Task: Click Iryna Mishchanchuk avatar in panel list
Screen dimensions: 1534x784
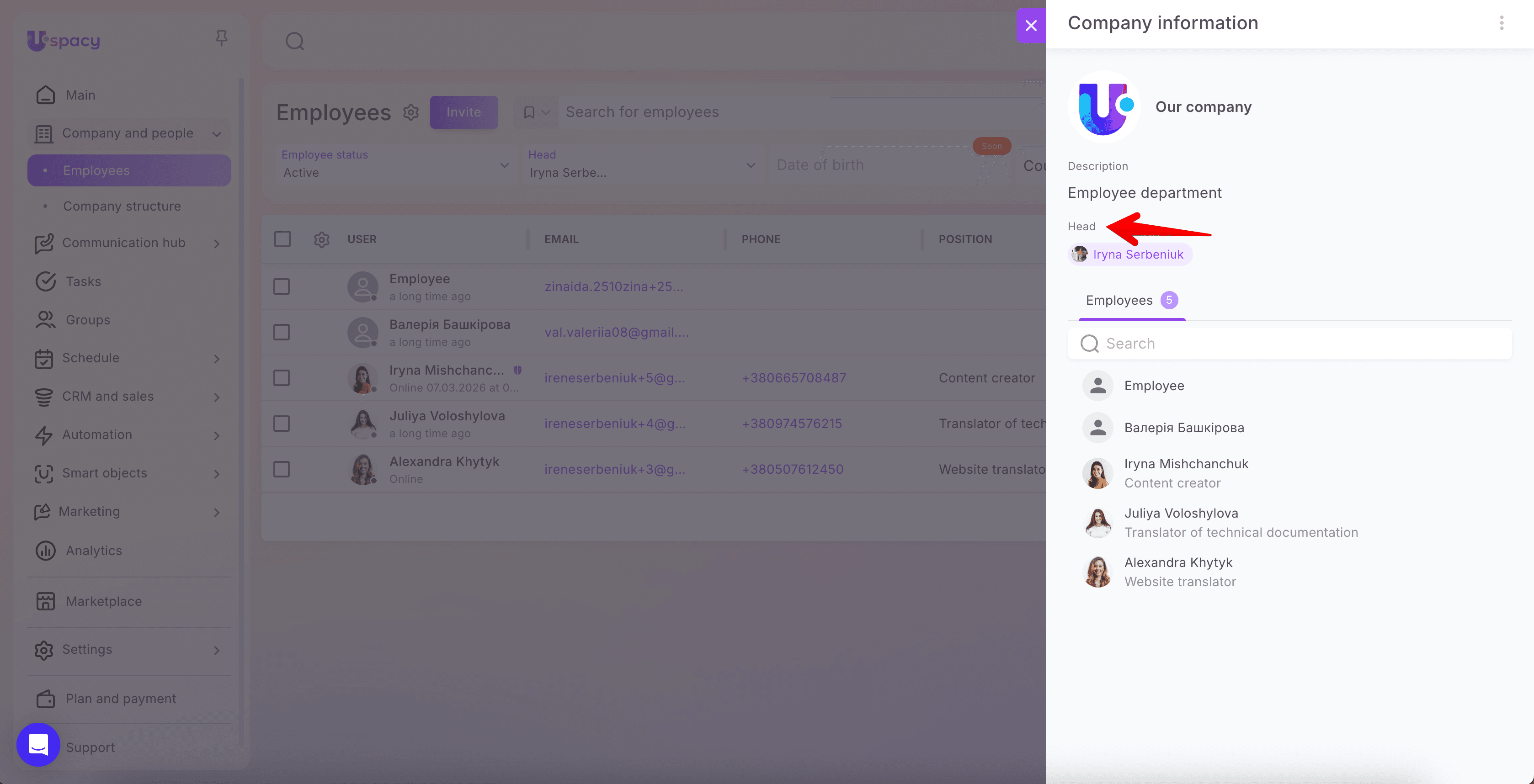Action: click(x=1097, y=473)
